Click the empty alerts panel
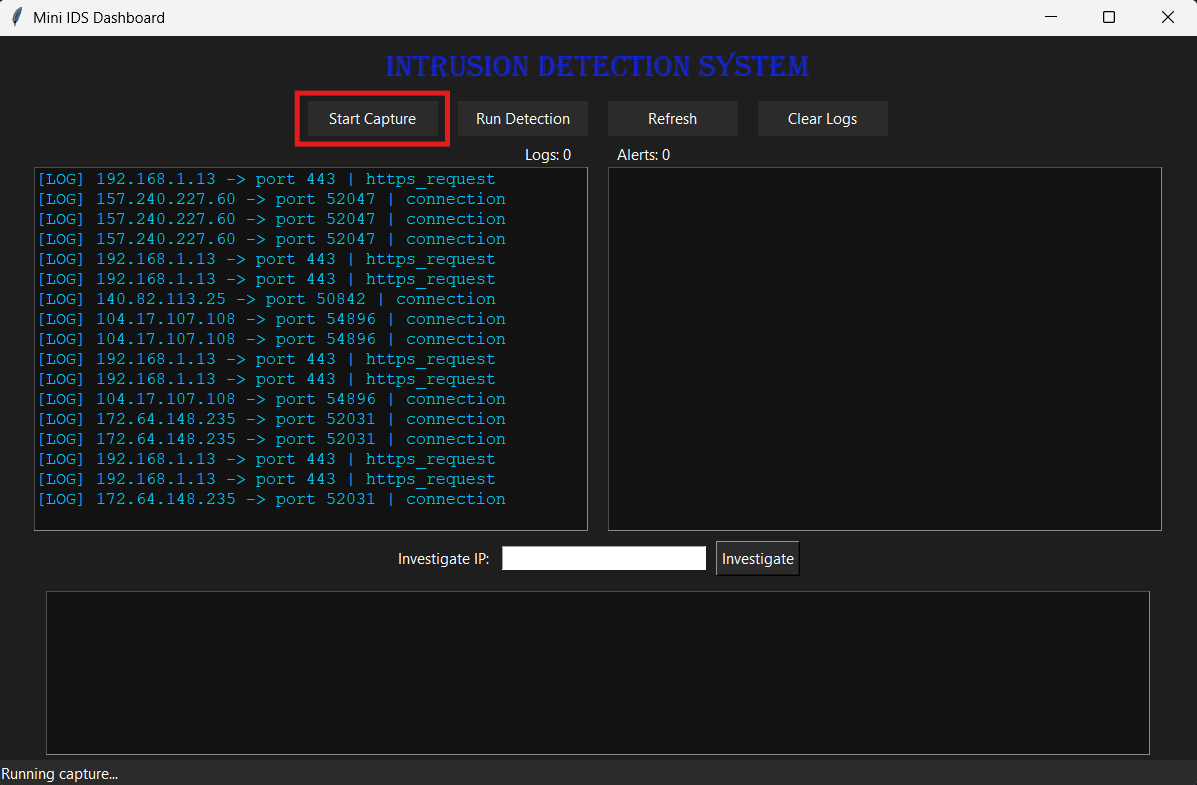1197x785 pixels. click(x=885, y=349)
